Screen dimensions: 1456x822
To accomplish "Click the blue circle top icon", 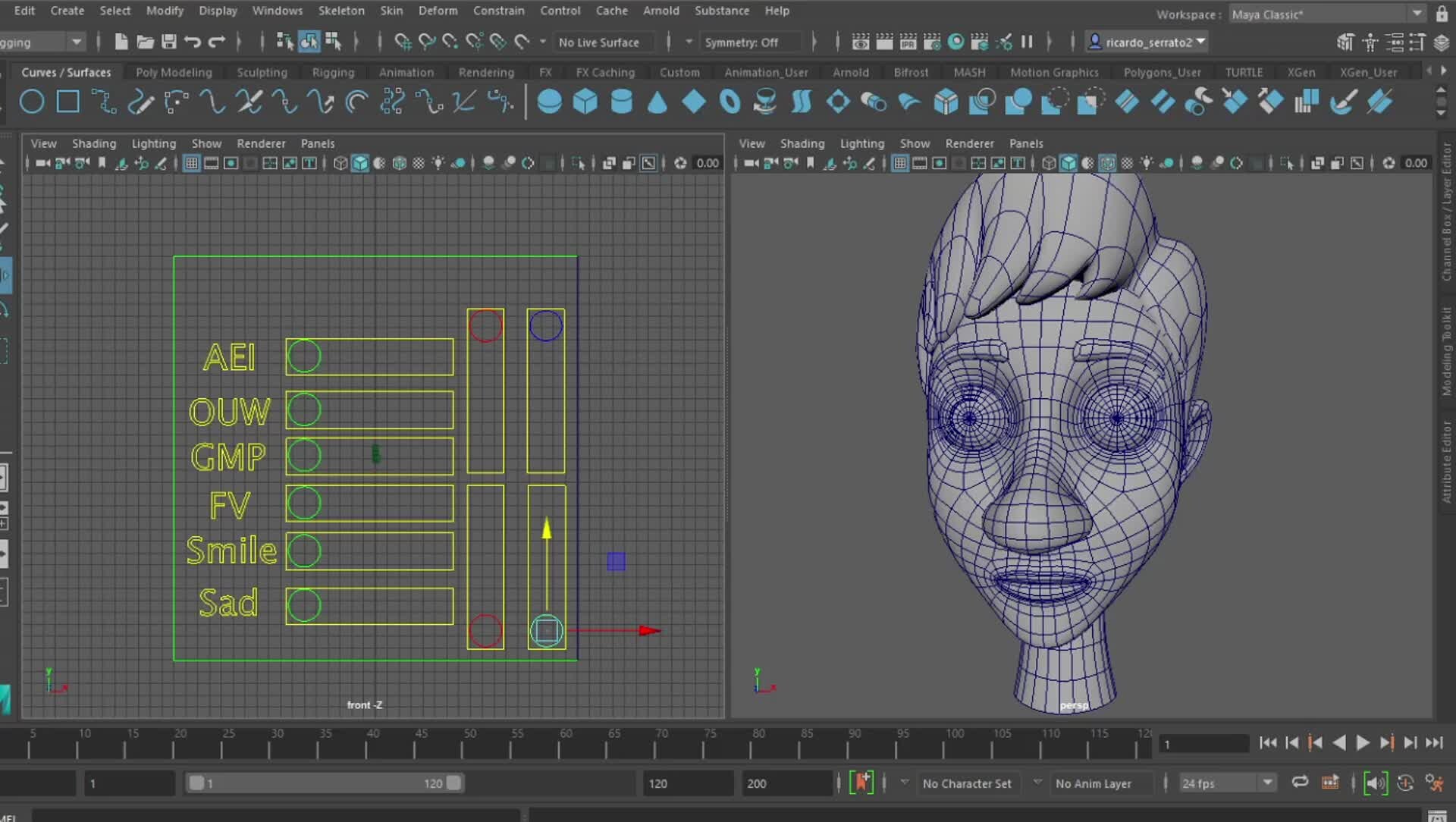I will point(547,325).
